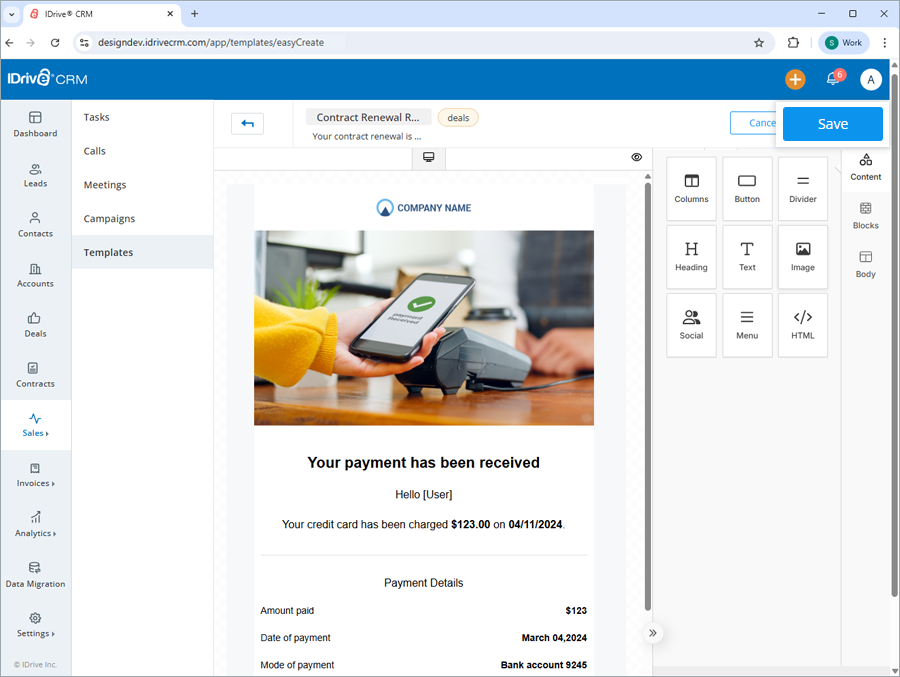The image size is (900, 677).
Task: Save the Contract Renewal template
Action: pyautogui.click(x=832, y=124)
